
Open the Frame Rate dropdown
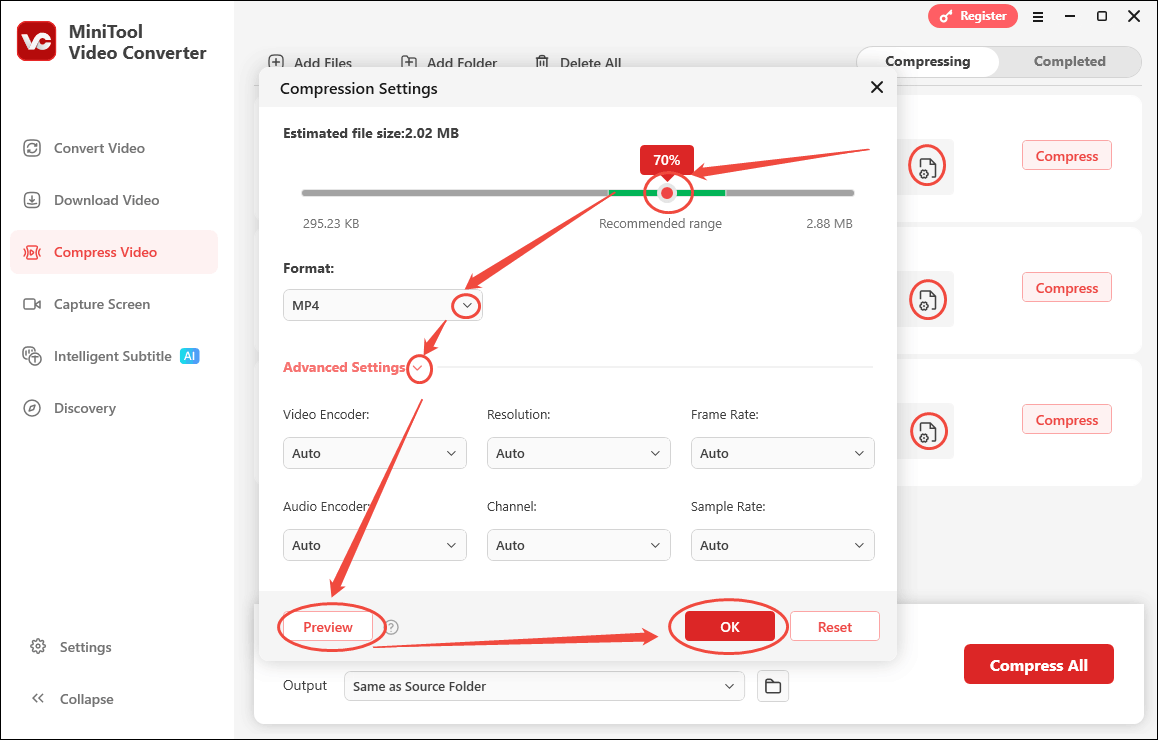[x=782, y=453]
